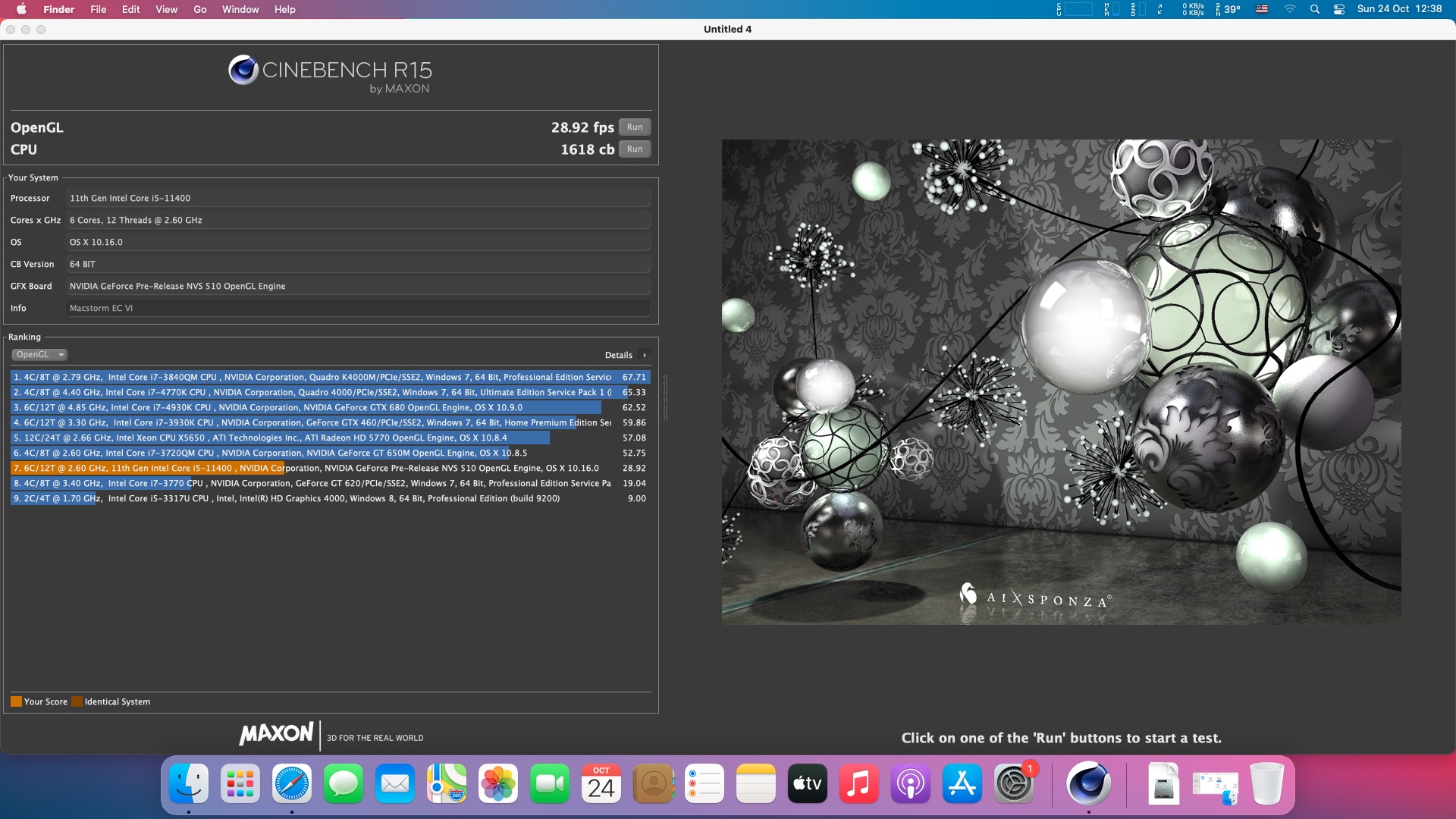This screenshot has height=819, width=1456.
Task: Launch App Store from the dock
Action: tap(962, 783)
